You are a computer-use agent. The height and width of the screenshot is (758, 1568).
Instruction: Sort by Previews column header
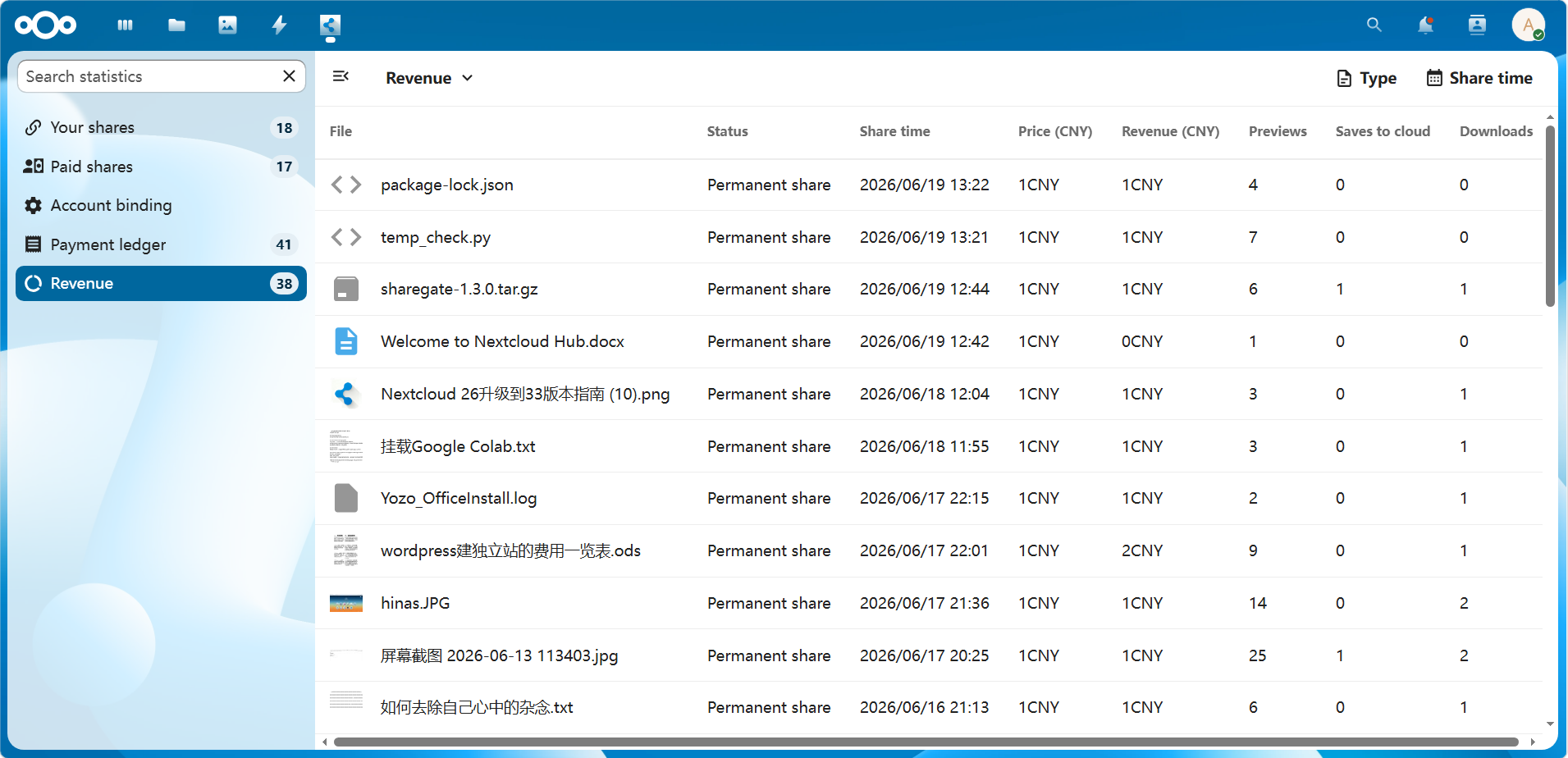point(1278,131)
